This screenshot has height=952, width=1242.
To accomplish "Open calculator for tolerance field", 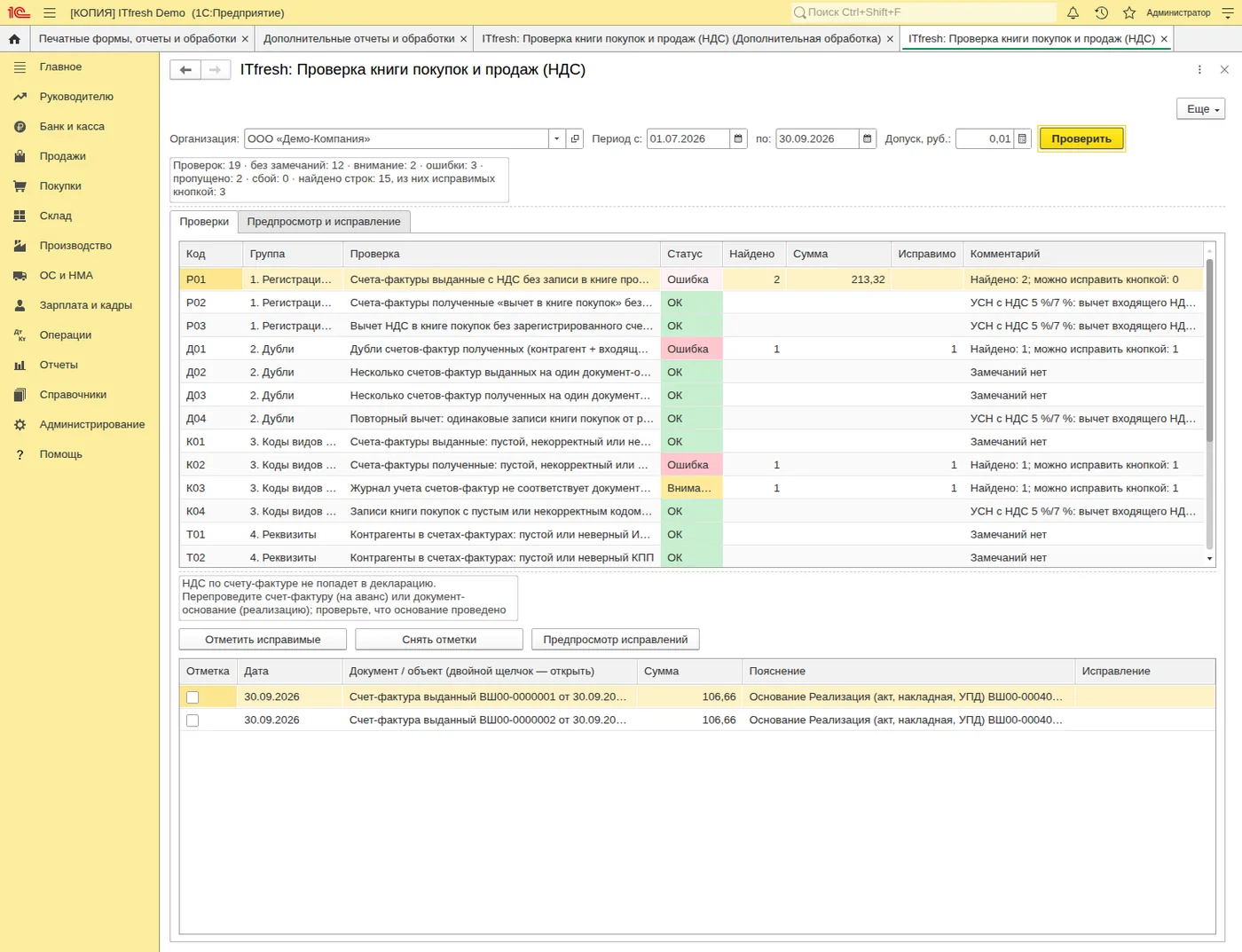I will 1022,138.
